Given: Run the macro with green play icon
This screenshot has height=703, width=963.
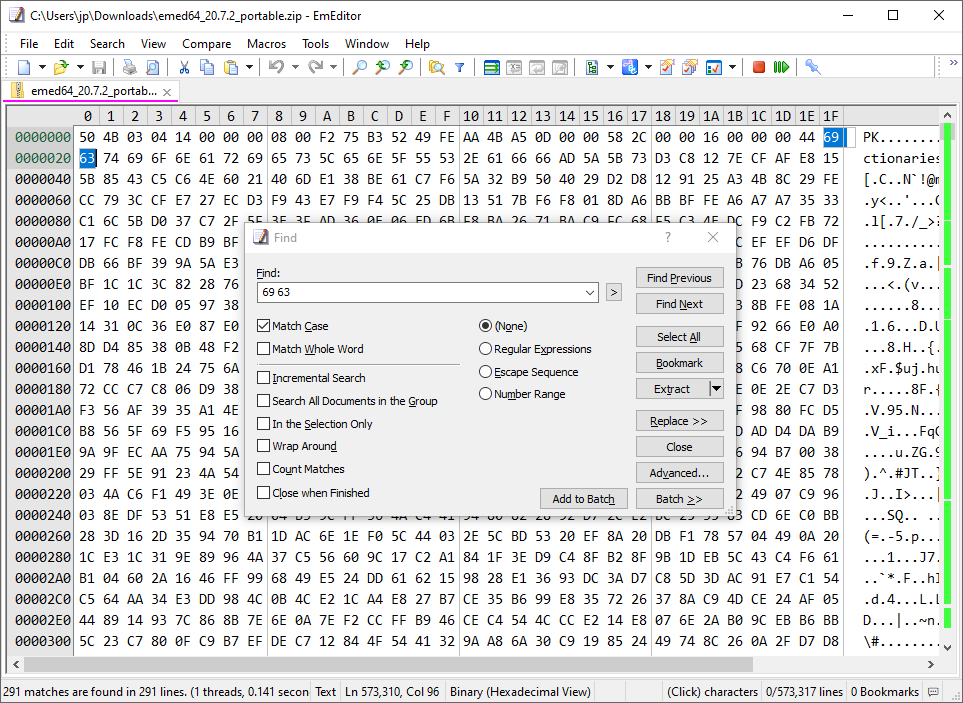Looking at the screenshot, I should pyautogui.click(x=781, y=67).
